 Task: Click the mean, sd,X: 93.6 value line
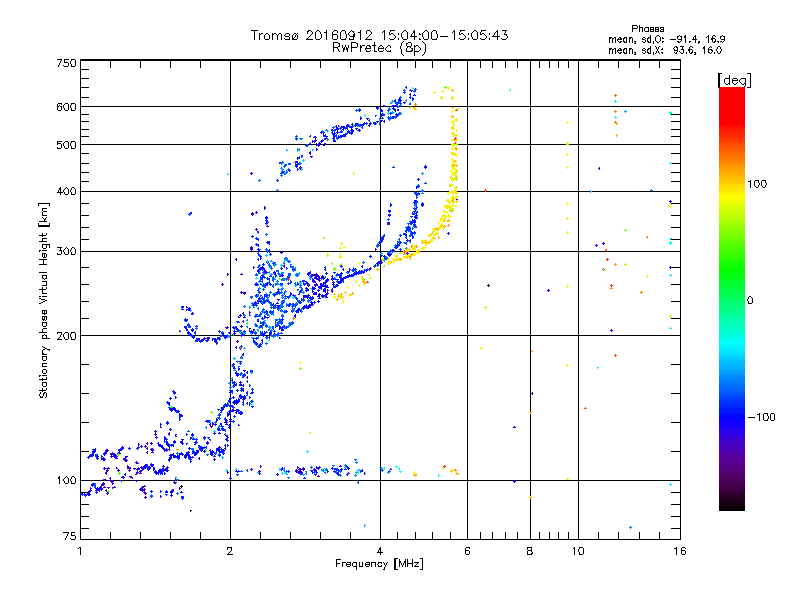(x=665, y=50)
